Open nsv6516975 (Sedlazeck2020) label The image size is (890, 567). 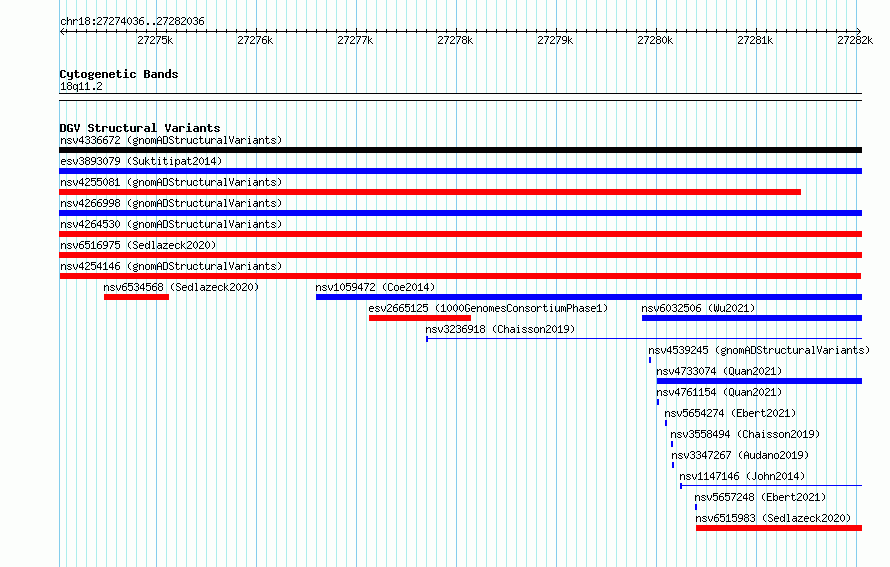click(138, 245)
